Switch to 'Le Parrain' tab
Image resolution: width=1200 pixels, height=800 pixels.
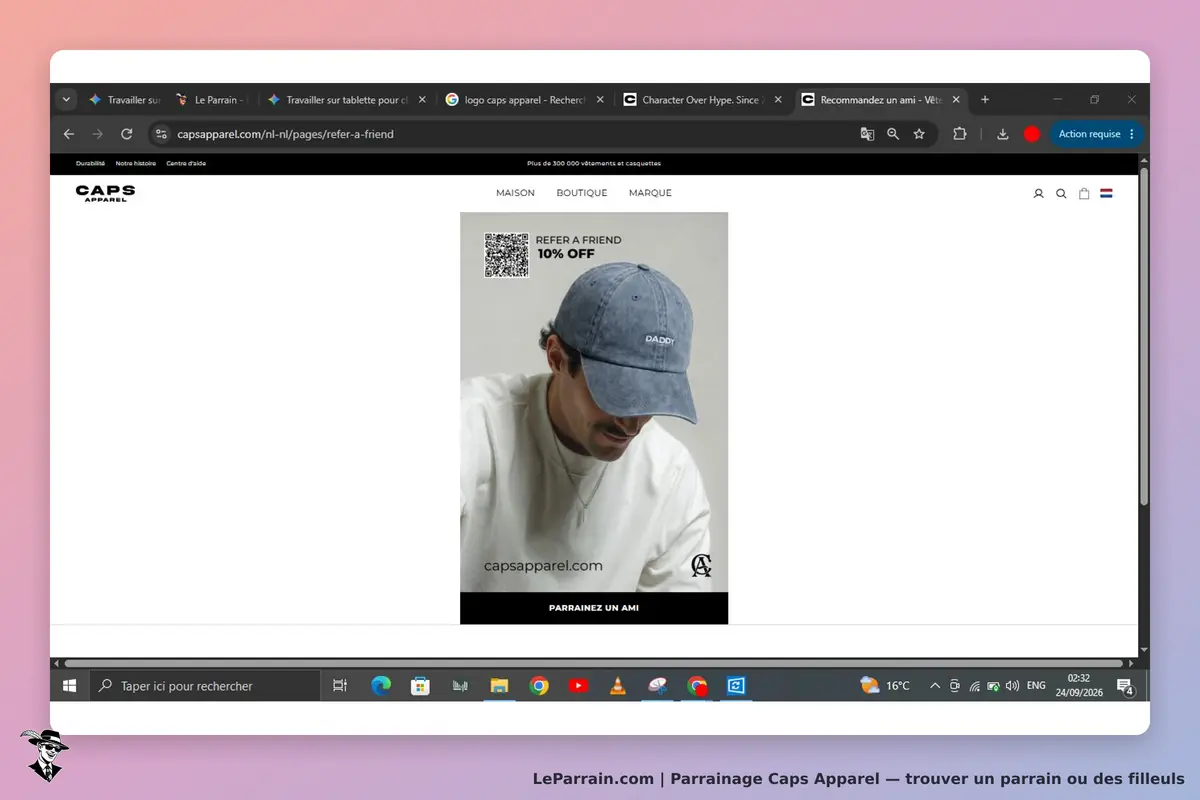(213, 100)
